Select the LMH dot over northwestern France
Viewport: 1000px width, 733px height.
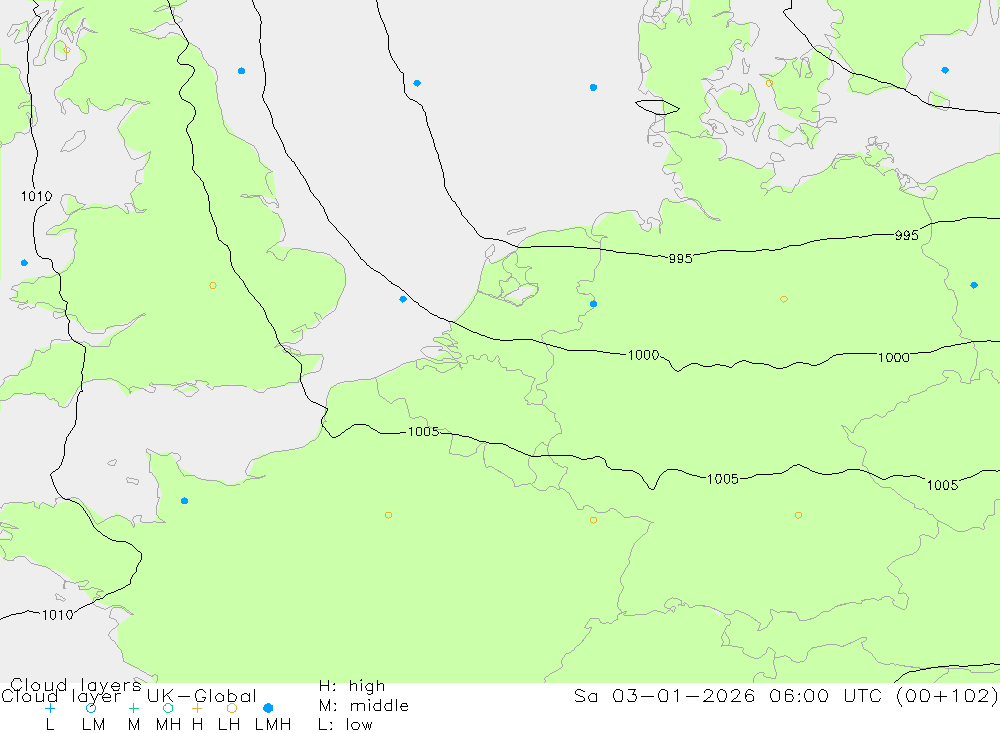tap(184, 501)
